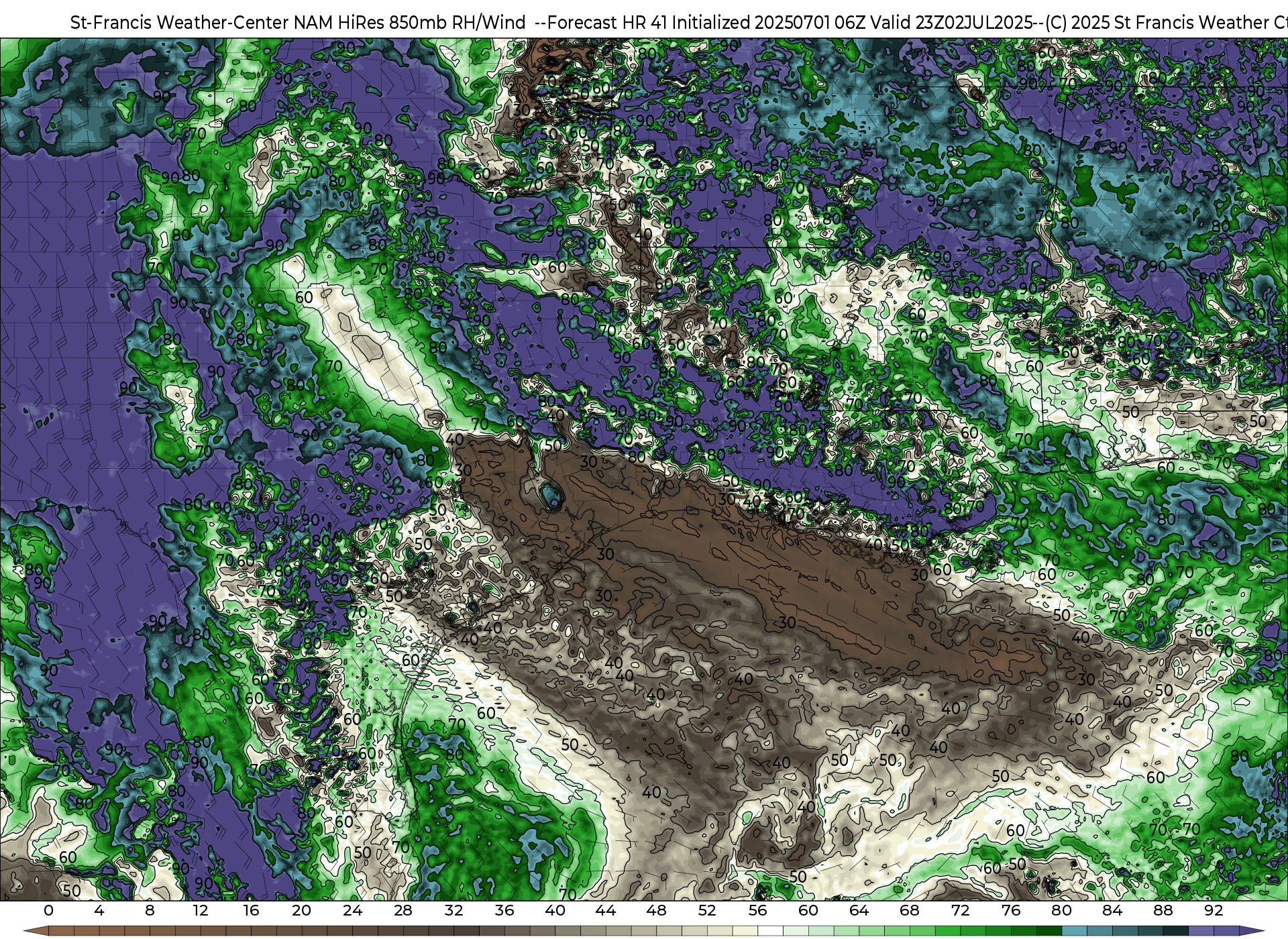Viewport: 1288px width, 939px height.
Task: Click the 4 tick label on colorbar
Action: (99, 910)
